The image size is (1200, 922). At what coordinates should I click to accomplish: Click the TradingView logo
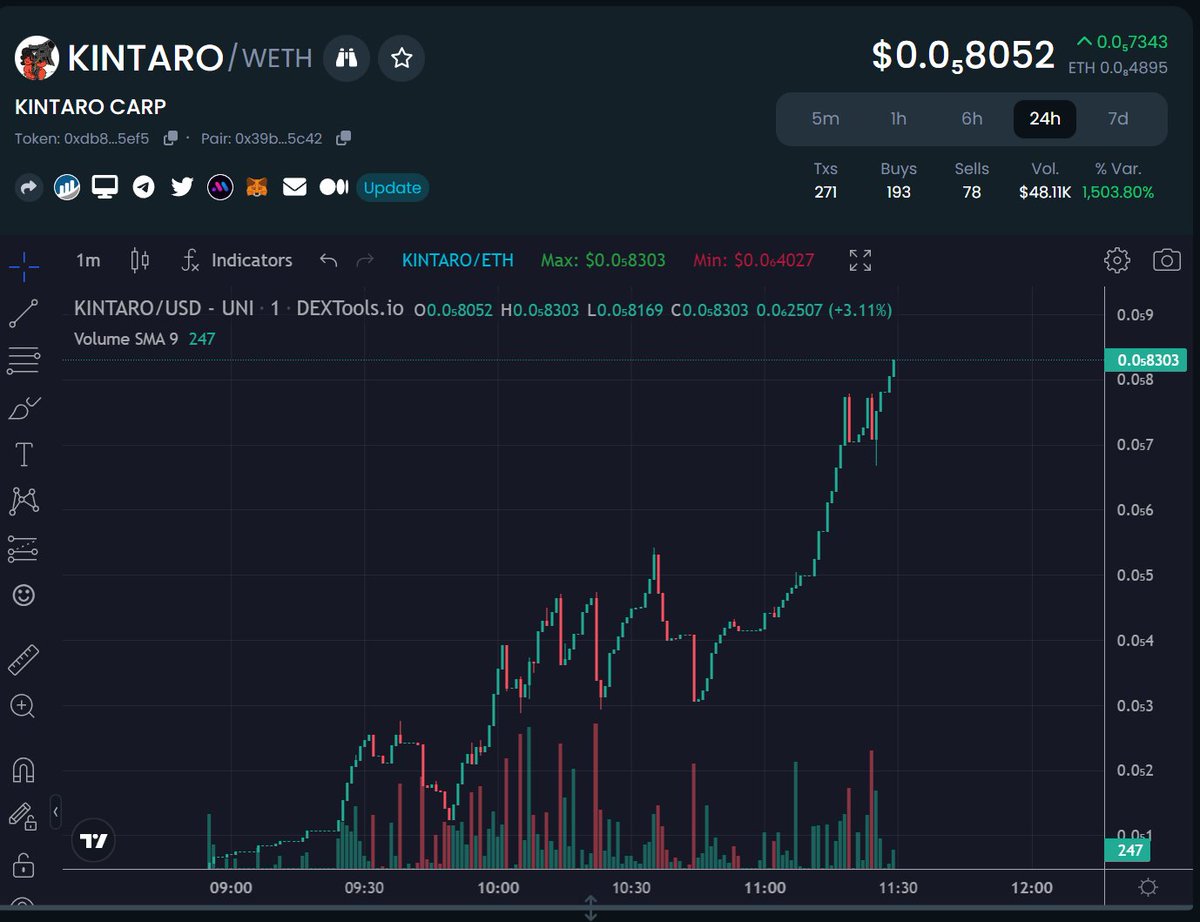pos(94,841)
